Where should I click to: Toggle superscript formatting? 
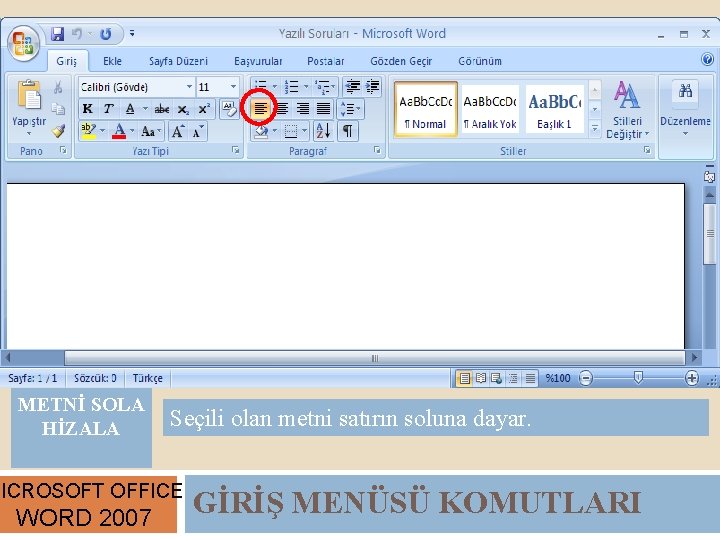pos(204,109)
